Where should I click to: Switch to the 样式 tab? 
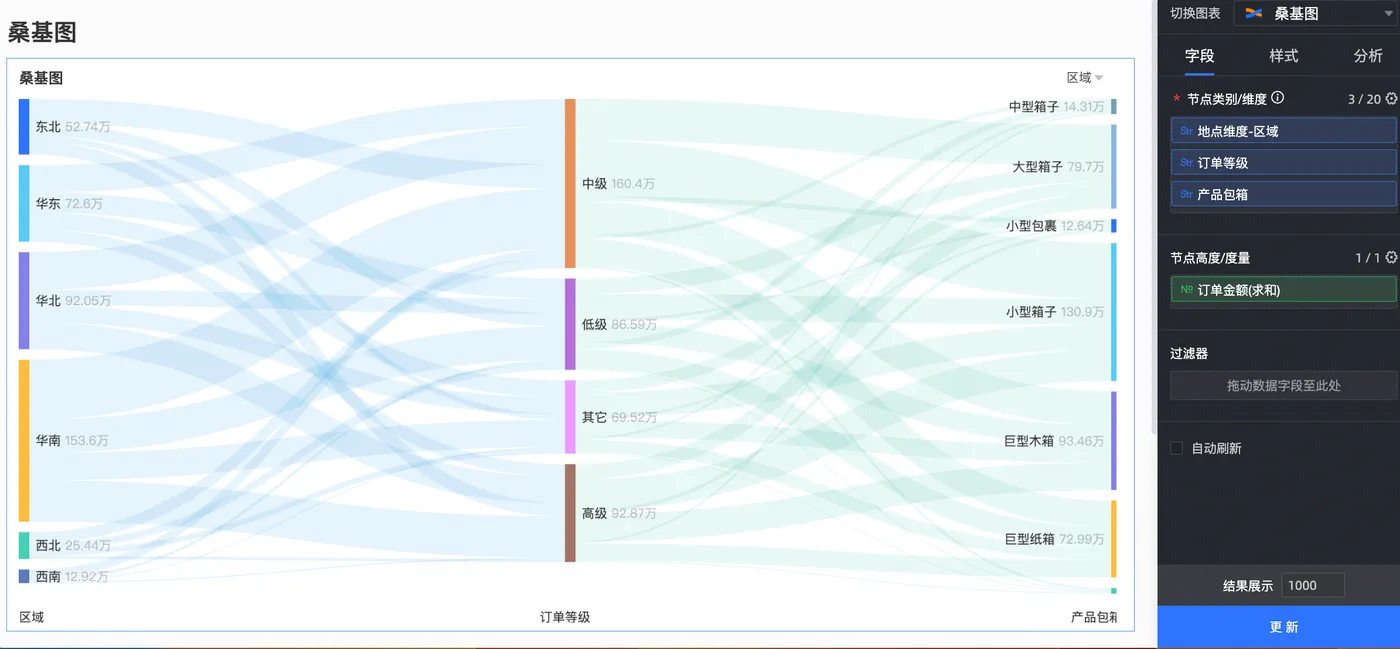pyautogui.click(x=1283, y=56)
